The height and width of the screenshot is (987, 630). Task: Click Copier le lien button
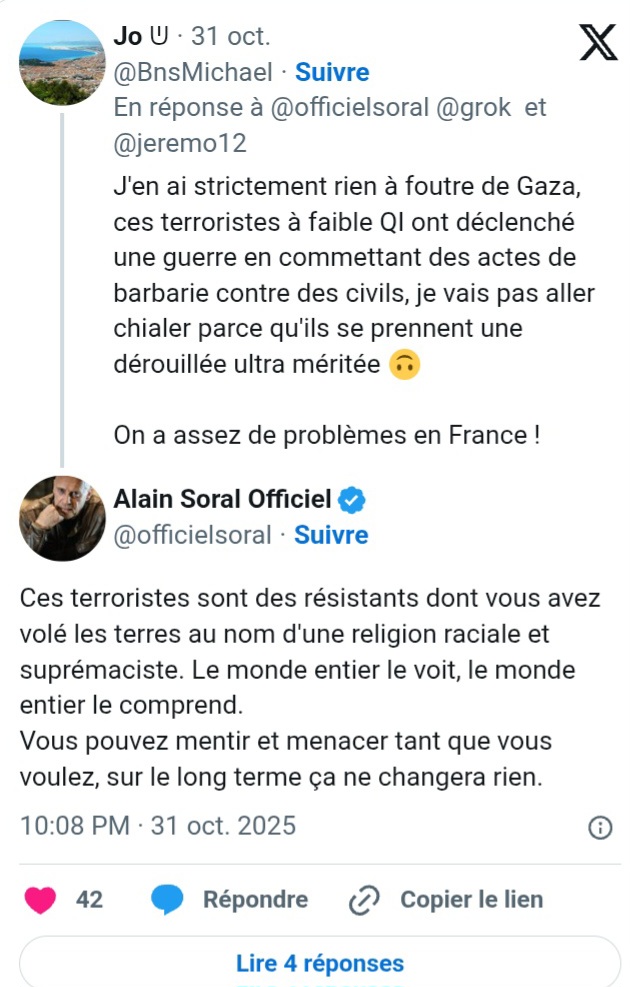point(471,900)
